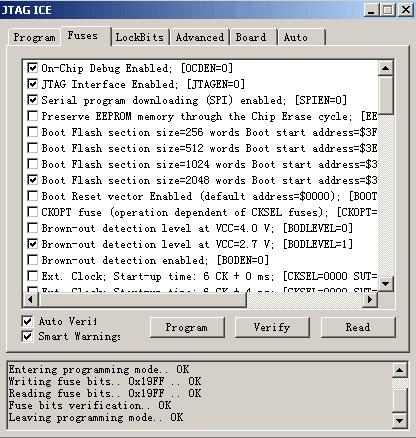Click log panel scroll down arrow

[x=399, y=420]
